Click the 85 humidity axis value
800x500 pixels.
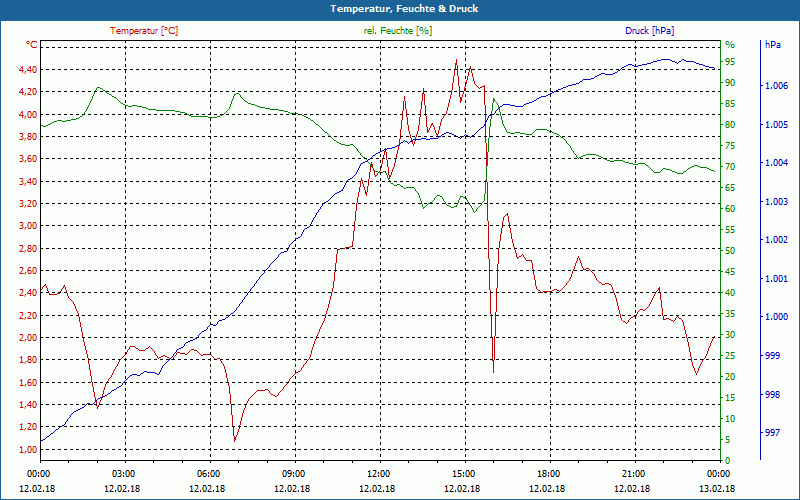tap(730, 104)
